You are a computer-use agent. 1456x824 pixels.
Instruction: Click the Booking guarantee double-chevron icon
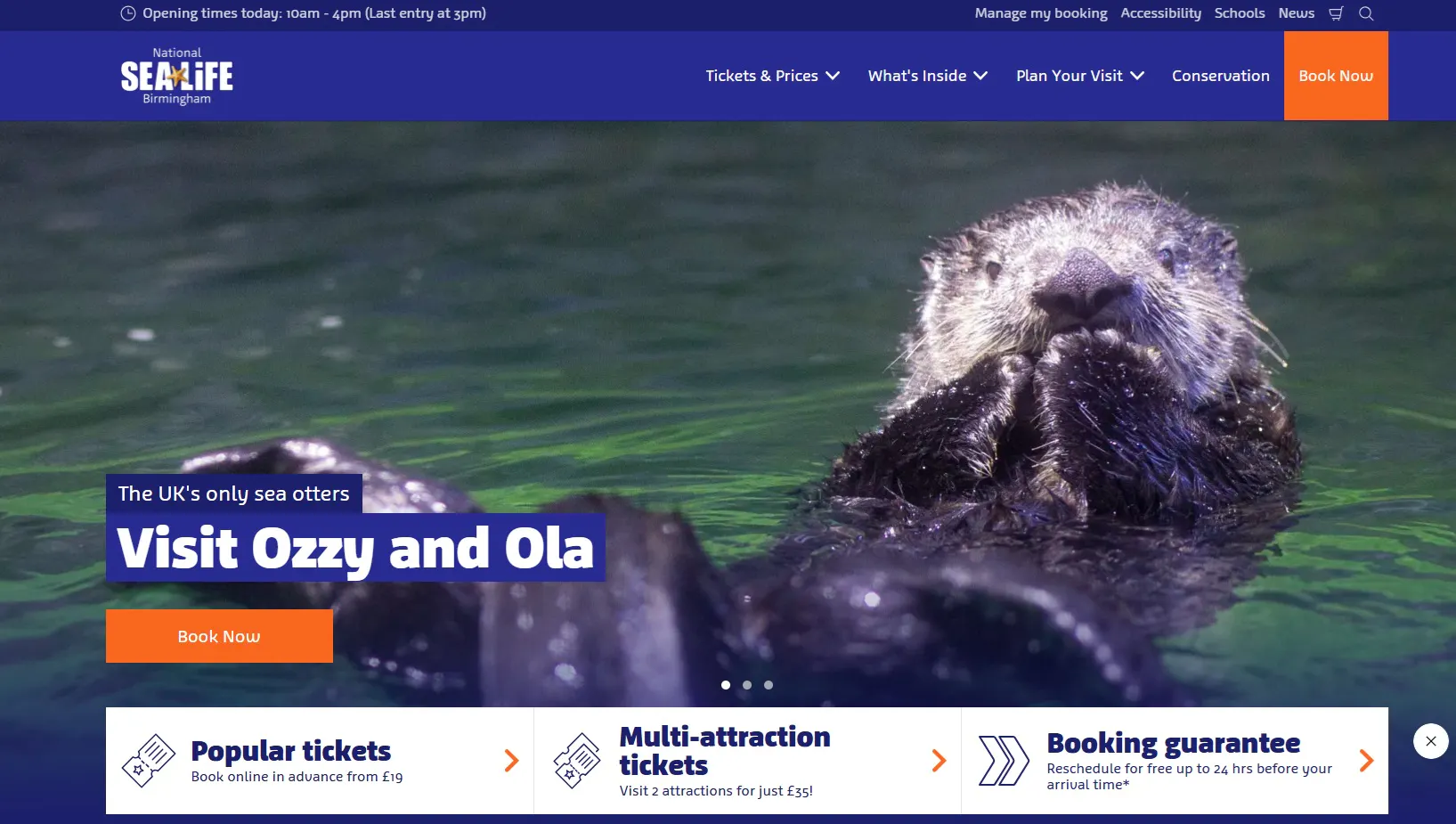[x=1004, y=761]
